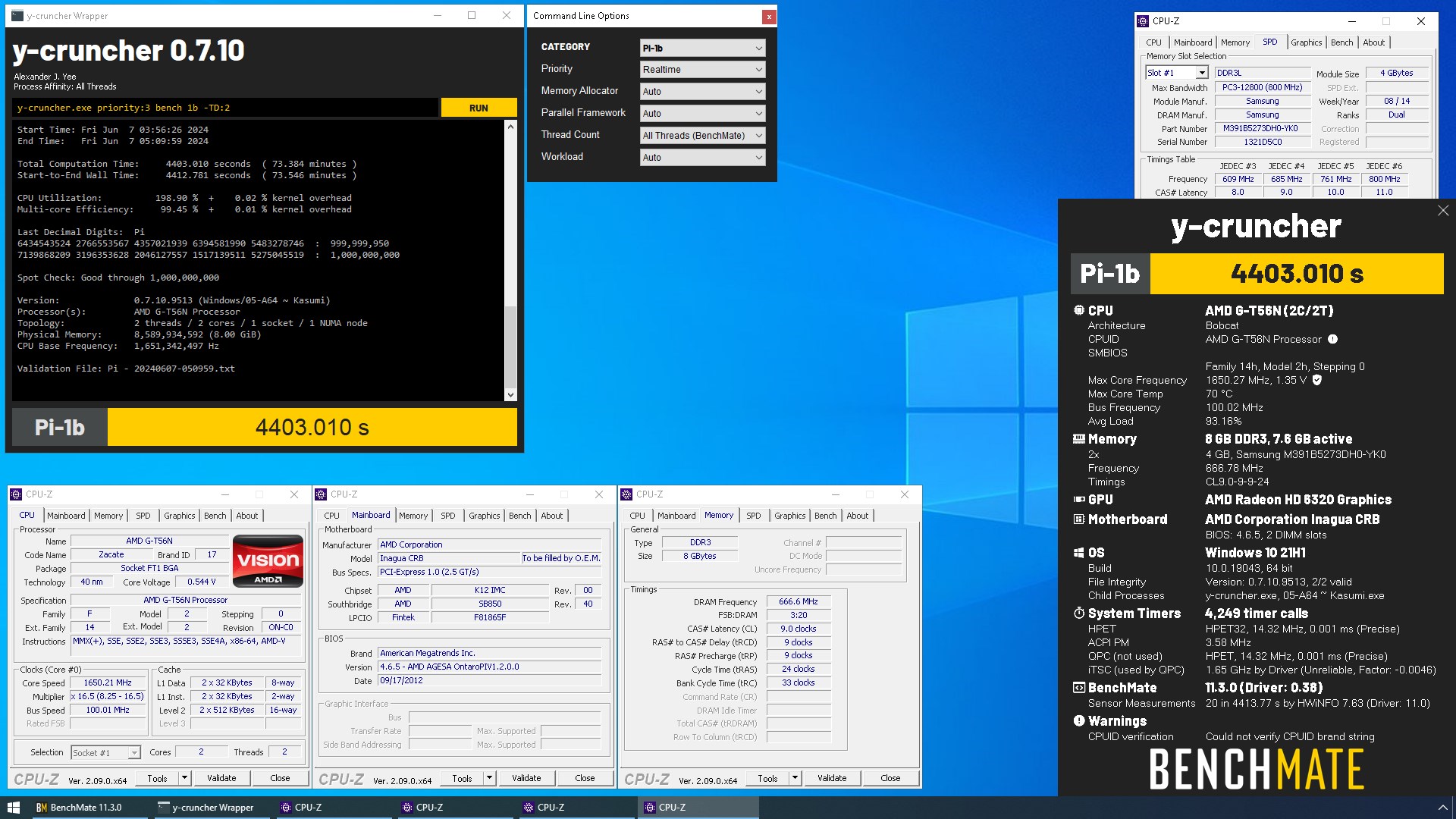Click the Core Speed 1650.21 MHz value
The height and width of the screenshot is (819, 1456).
tap(108, 682)
